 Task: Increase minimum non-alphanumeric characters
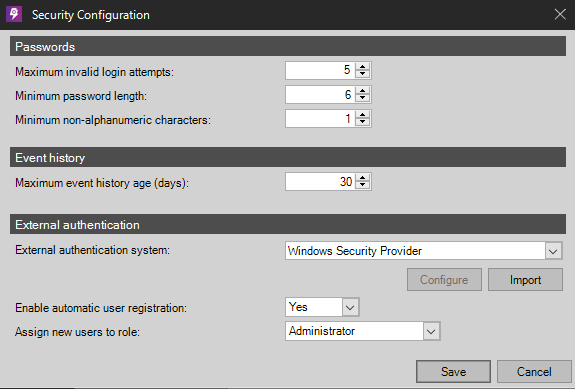point(363,115)
